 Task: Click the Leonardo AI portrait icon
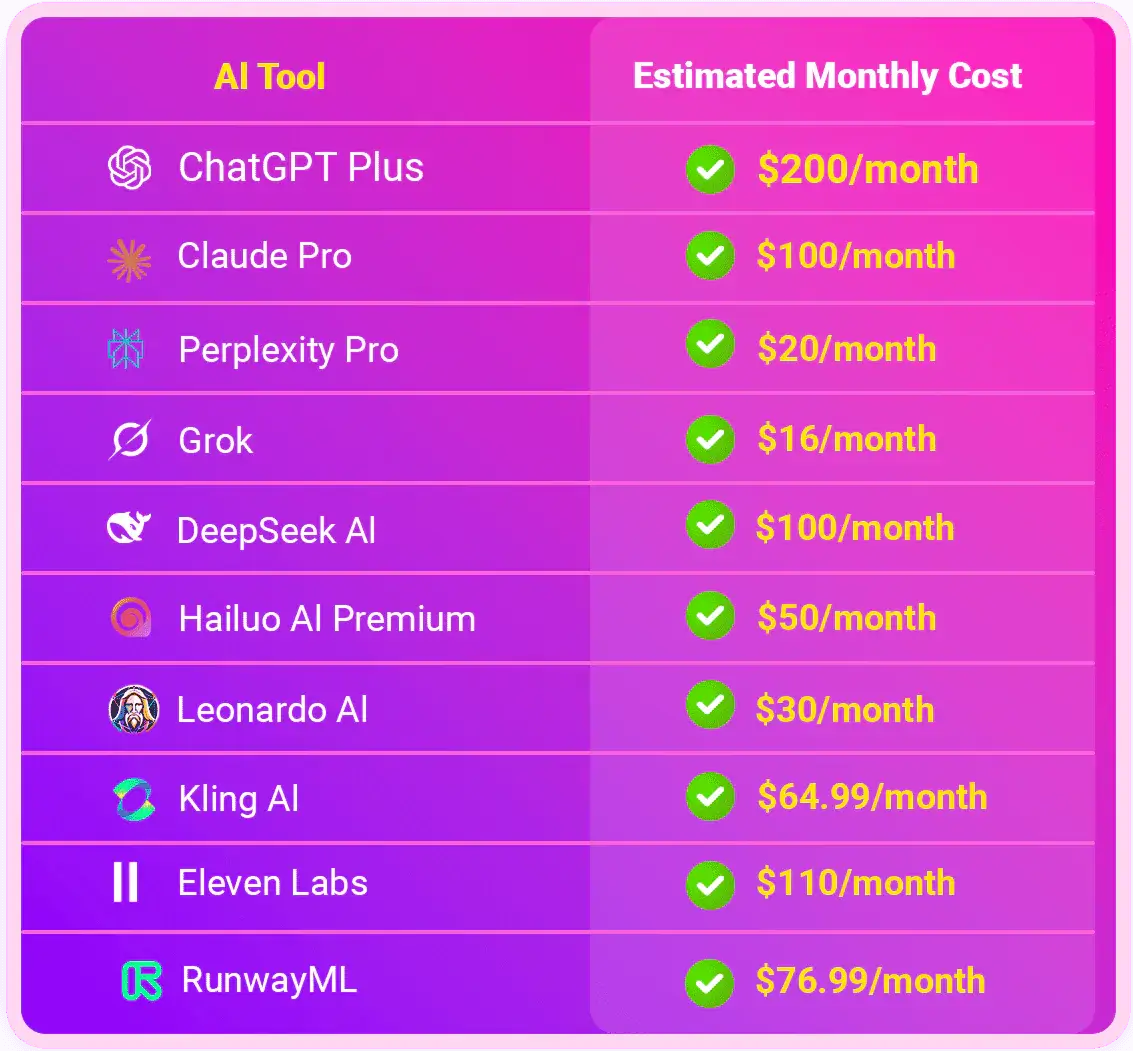(133, 709)
